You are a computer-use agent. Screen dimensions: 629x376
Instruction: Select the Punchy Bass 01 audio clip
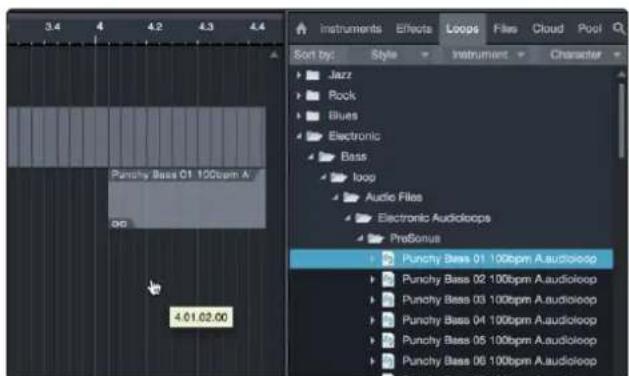(x=187, y=199)
